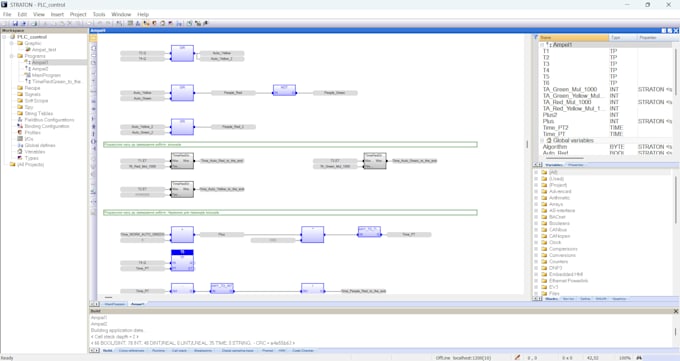This screenshot has width=680, height=361.
Task: Expand the Booleans blocks folder
Action: [x=536, y=223]
